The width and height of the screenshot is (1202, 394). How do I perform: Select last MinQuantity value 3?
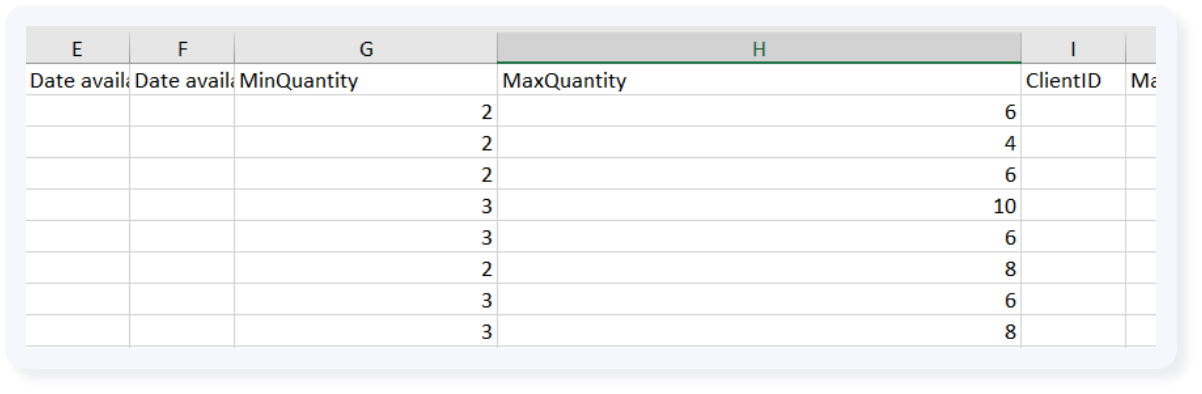[x=366, y=331]
